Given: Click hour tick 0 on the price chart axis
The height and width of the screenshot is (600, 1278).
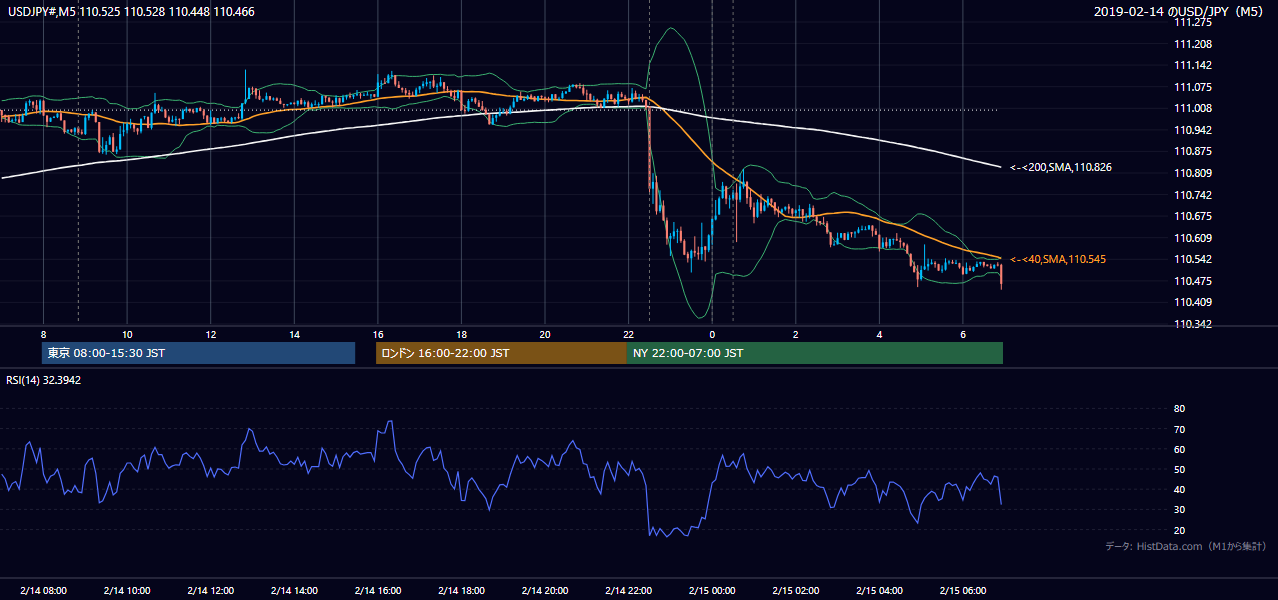Looking at the screenshot, I should pos(712,333).
